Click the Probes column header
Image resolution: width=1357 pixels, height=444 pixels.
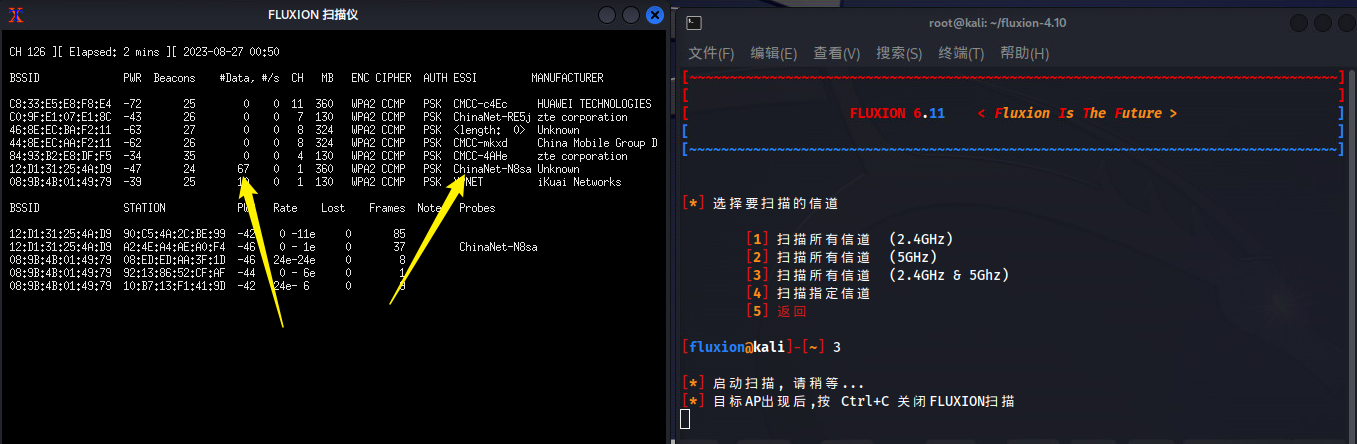coord(477,208)
